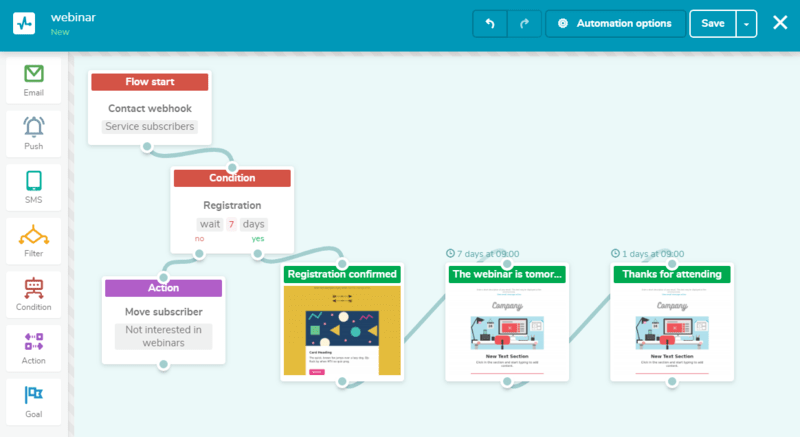The width and height of the screenshot is (800, 437).
Task: Select the Move subscriber Action block
Action: click(x=163, y=320)
